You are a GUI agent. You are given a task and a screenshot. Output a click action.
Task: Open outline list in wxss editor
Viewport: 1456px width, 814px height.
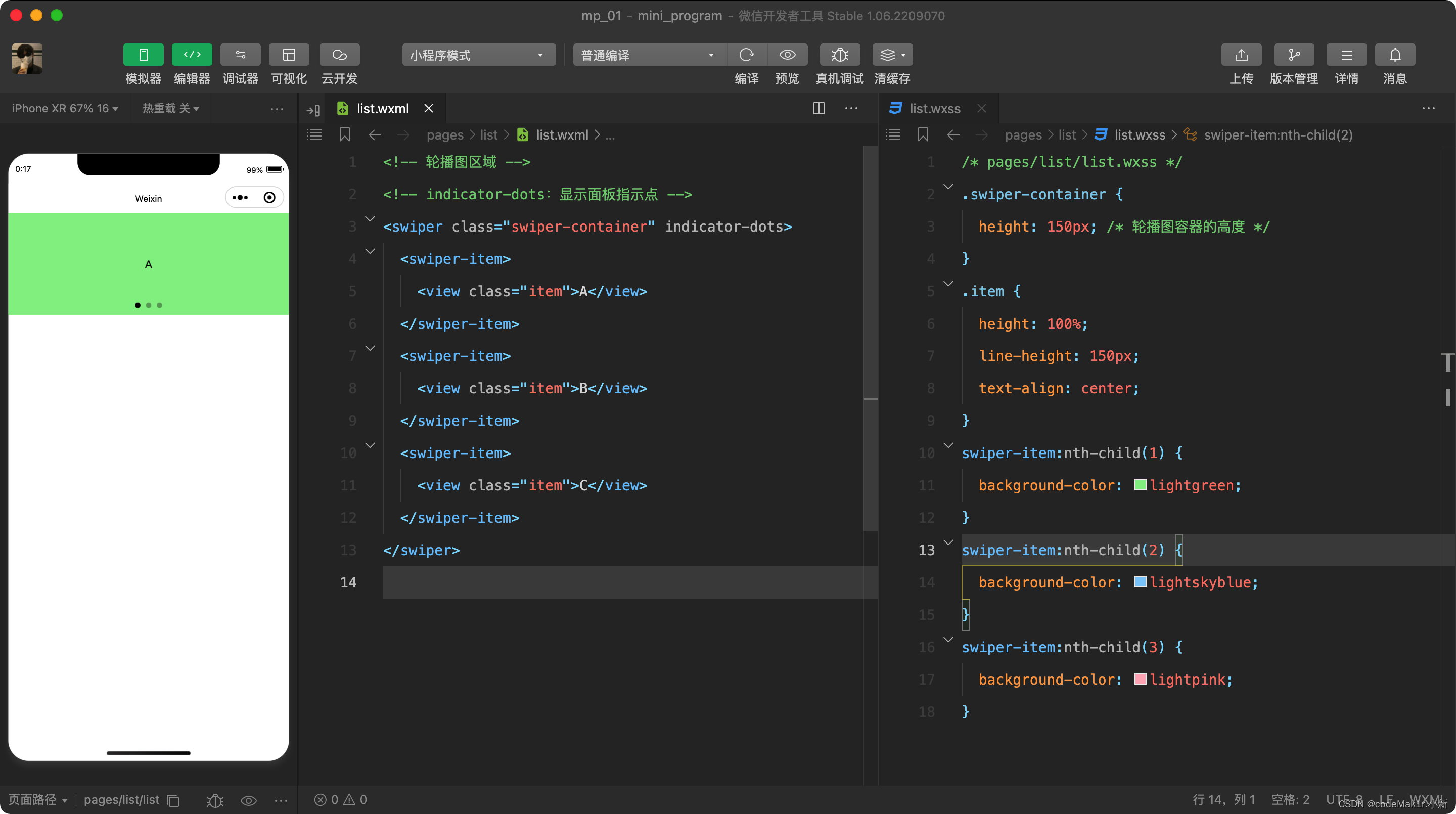892,134
